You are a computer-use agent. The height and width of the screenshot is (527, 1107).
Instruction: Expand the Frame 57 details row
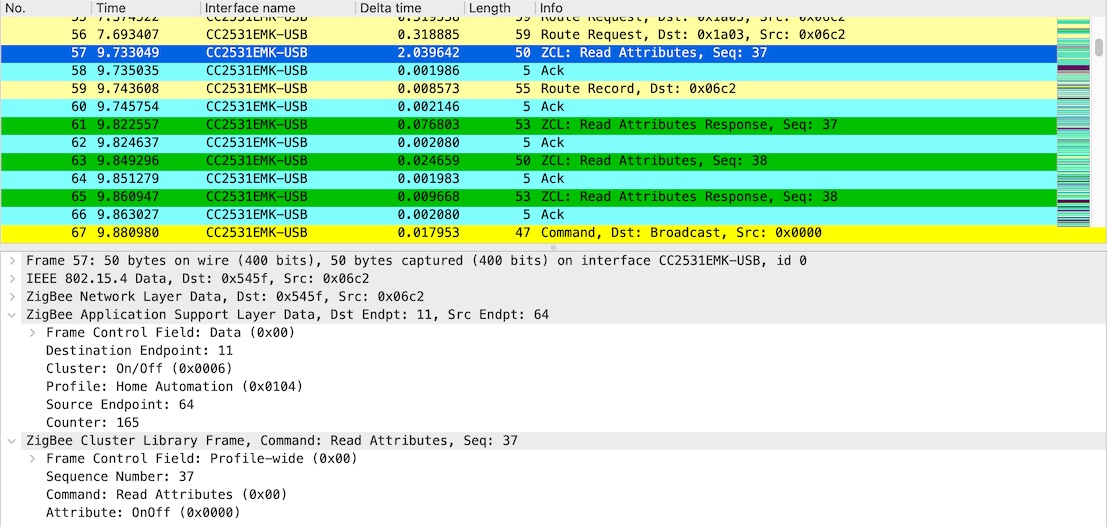(13, 261)
